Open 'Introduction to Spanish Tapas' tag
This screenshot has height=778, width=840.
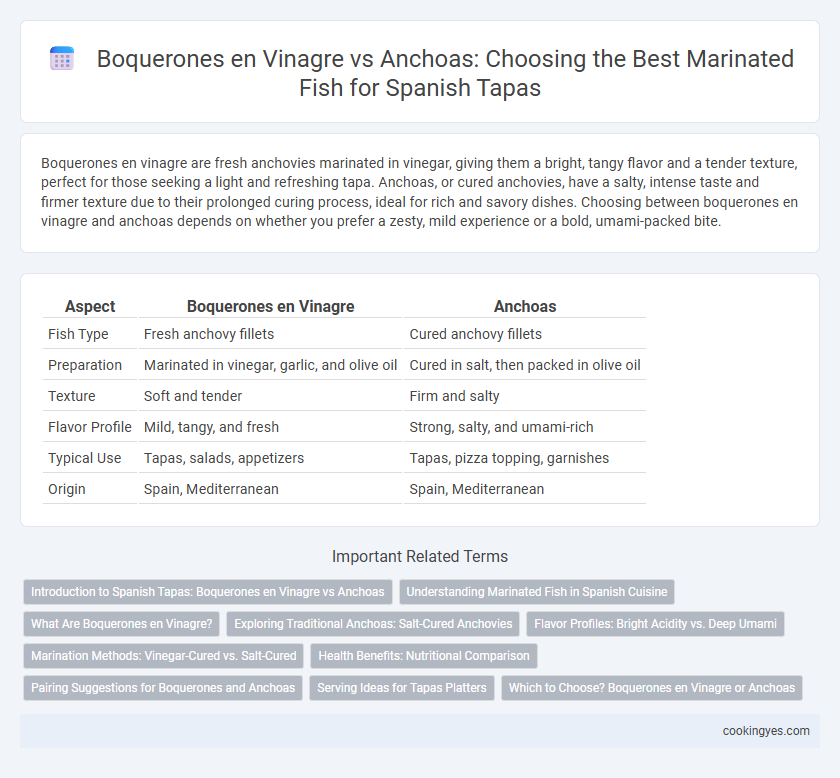coord(208,592)
